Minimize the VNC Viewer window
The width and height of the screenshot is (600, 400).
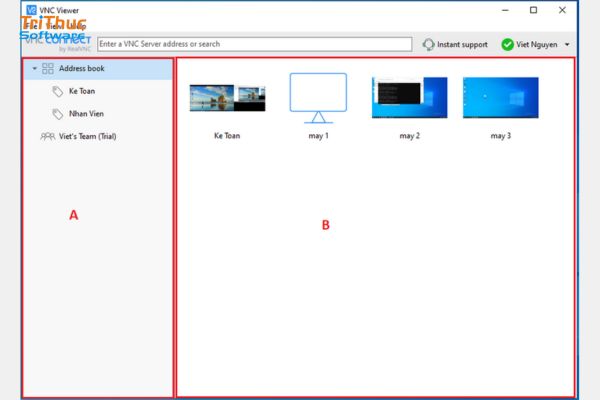505,10
